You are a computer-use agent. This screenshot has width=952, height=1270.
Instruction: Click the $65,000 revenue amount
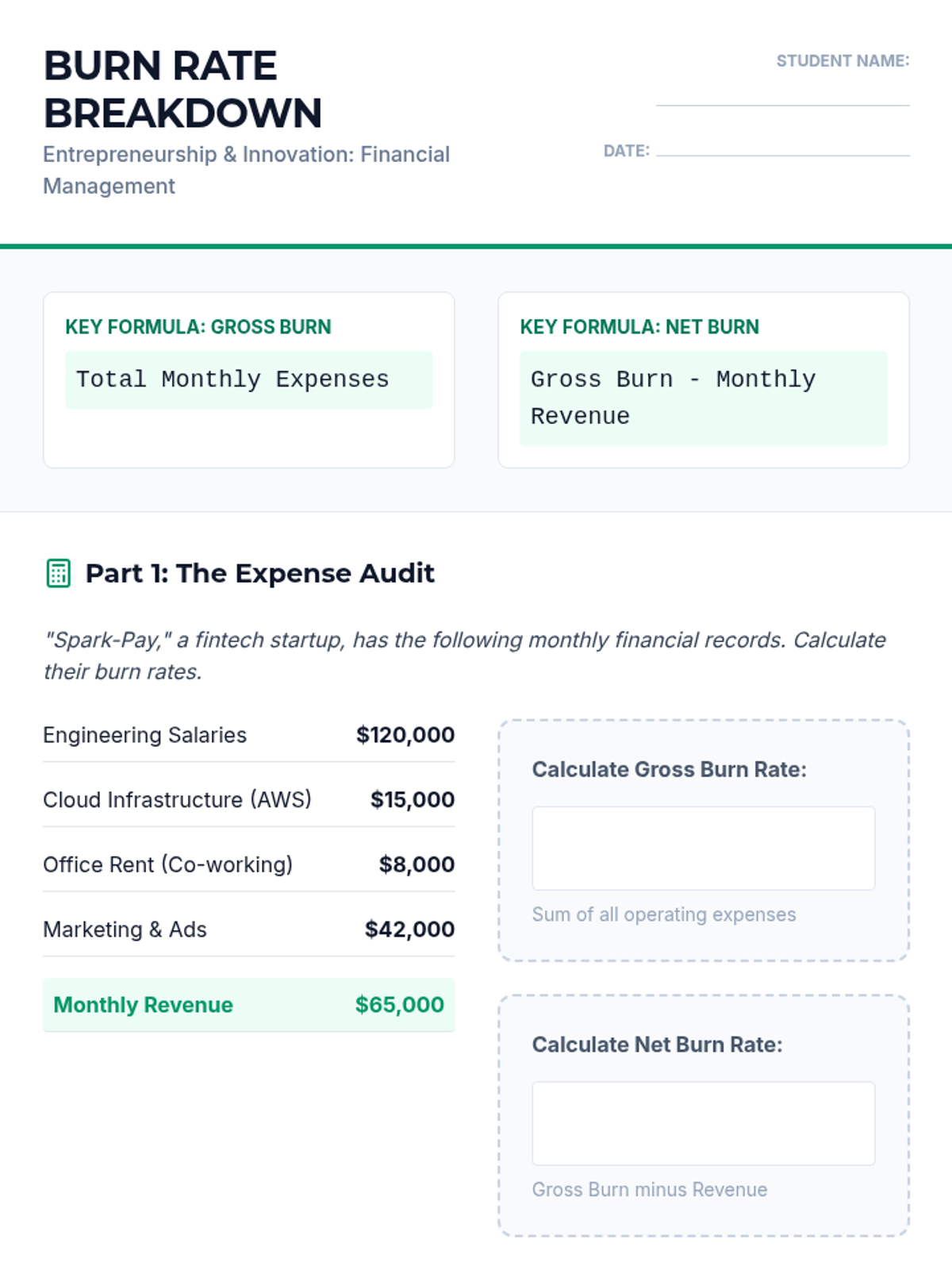[399, 1005]
